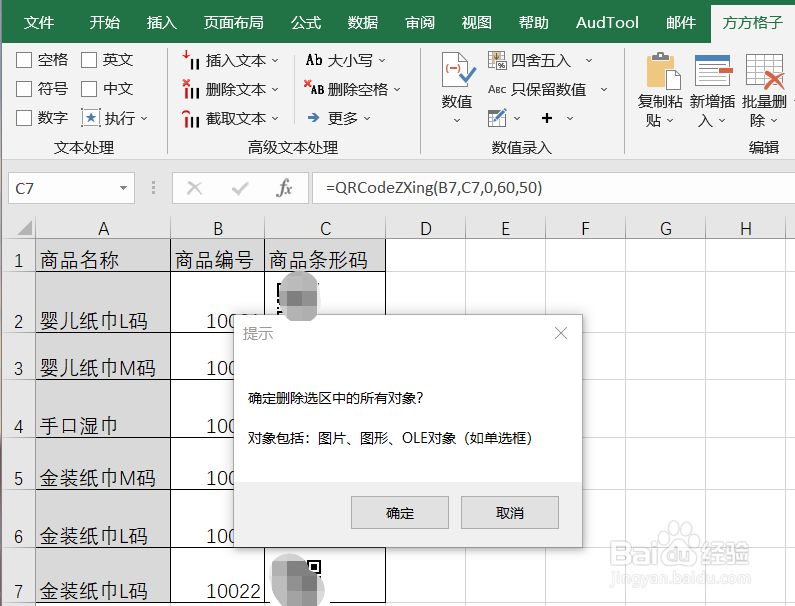This screenshot has width=795, height=606.
Task: Click cell 商品名称
Action: point(103,256)
